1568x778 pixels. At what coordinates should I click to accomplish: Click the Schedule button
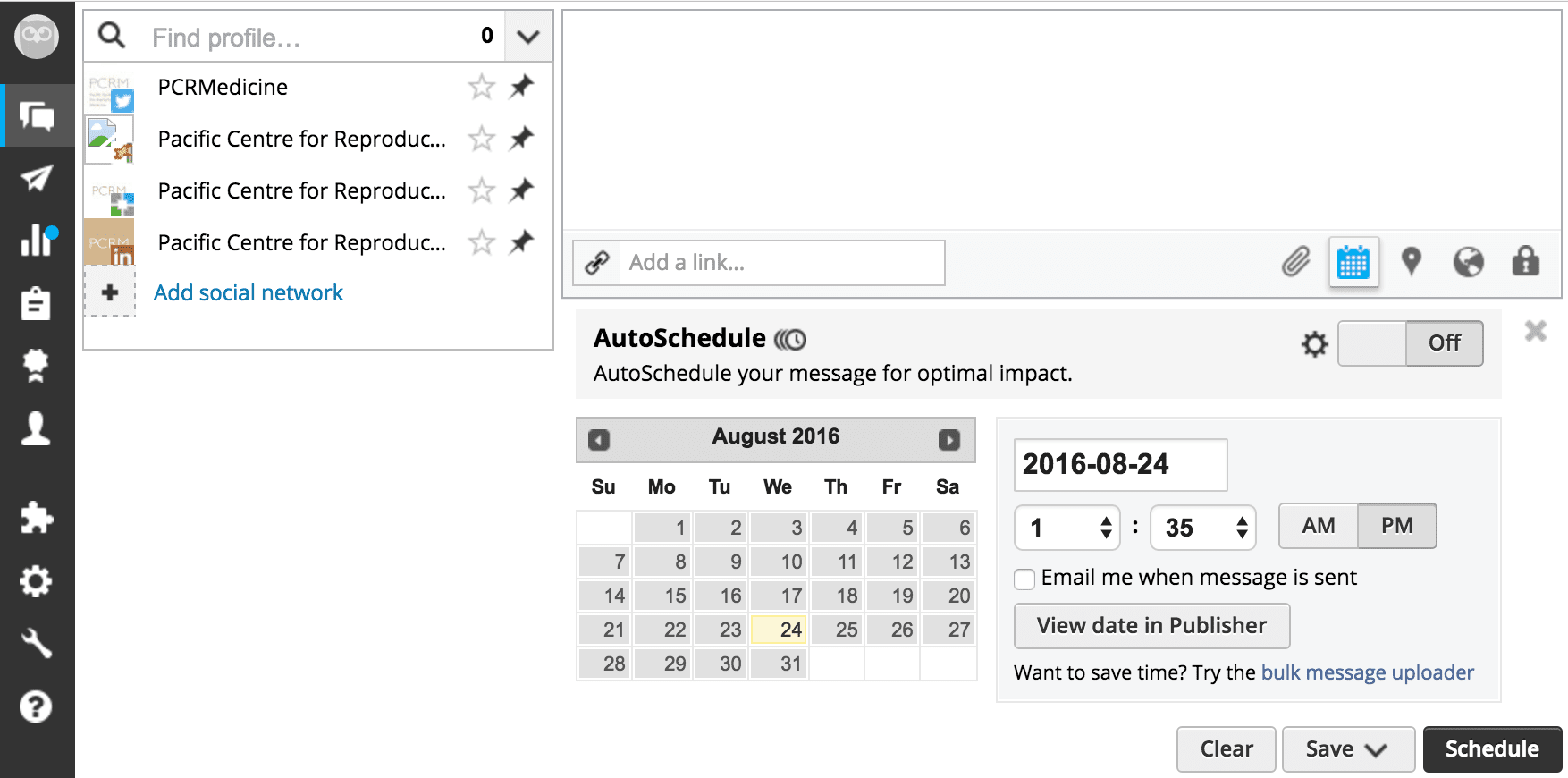tap(1492, 749)
